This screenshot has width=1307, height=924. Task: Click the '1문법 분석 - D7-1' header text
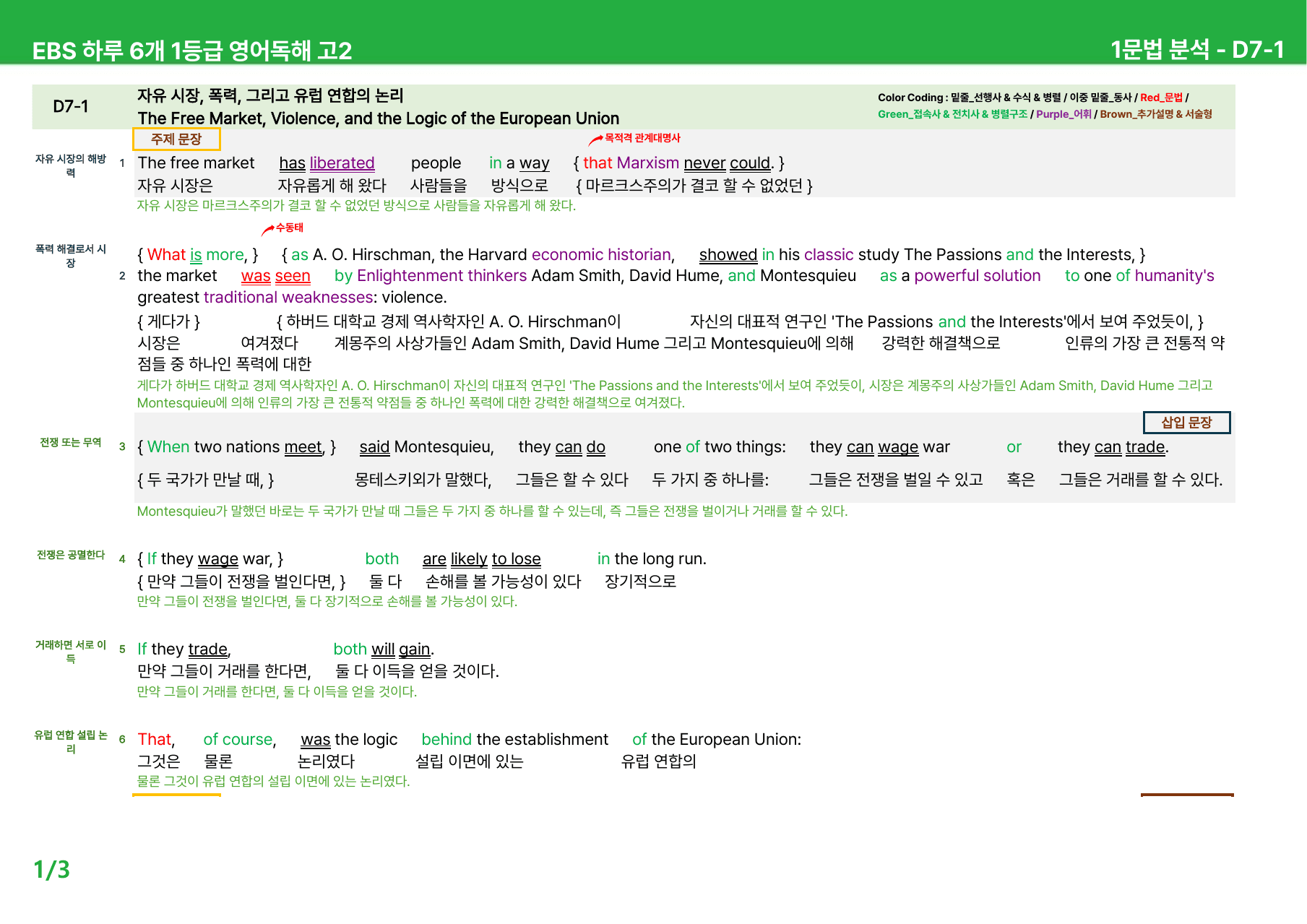[x=1197, y=50]
